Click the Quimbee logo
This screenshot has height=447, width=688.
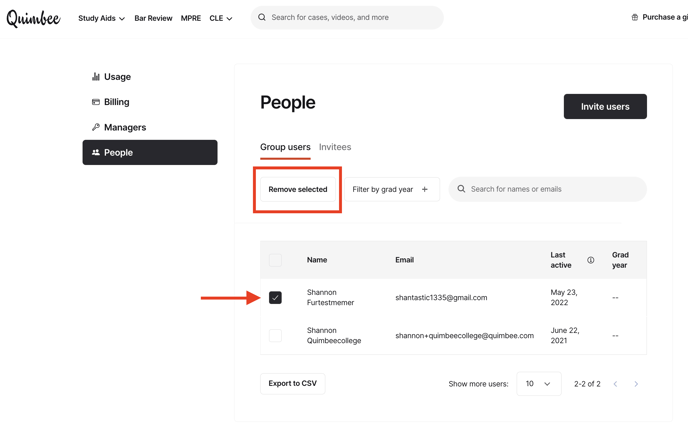pos(33,18)
